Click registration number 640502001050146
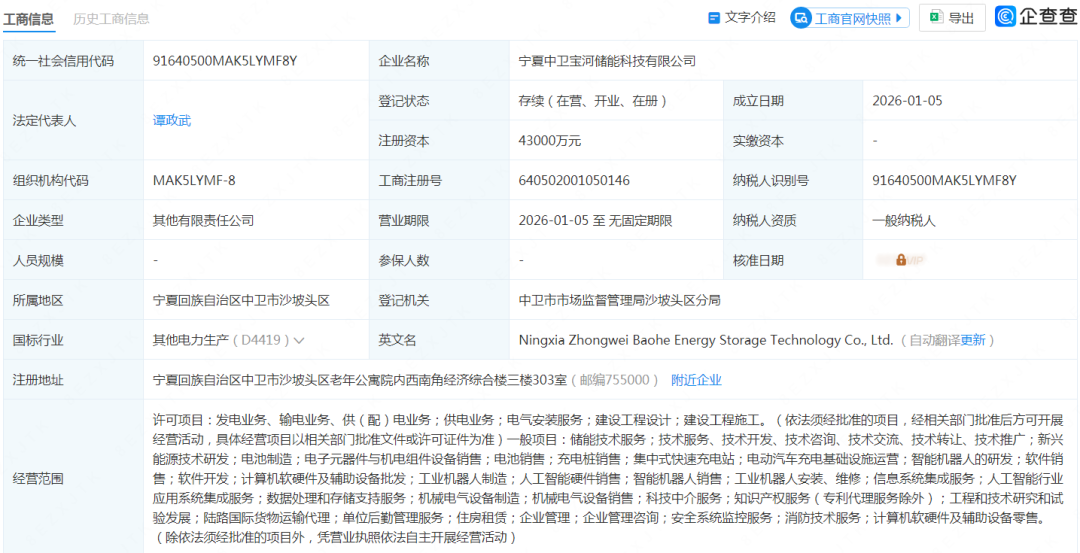Image resolution: width=1080 pixels, height=553 pixels. pyautogui.click(x=574, y=181)
